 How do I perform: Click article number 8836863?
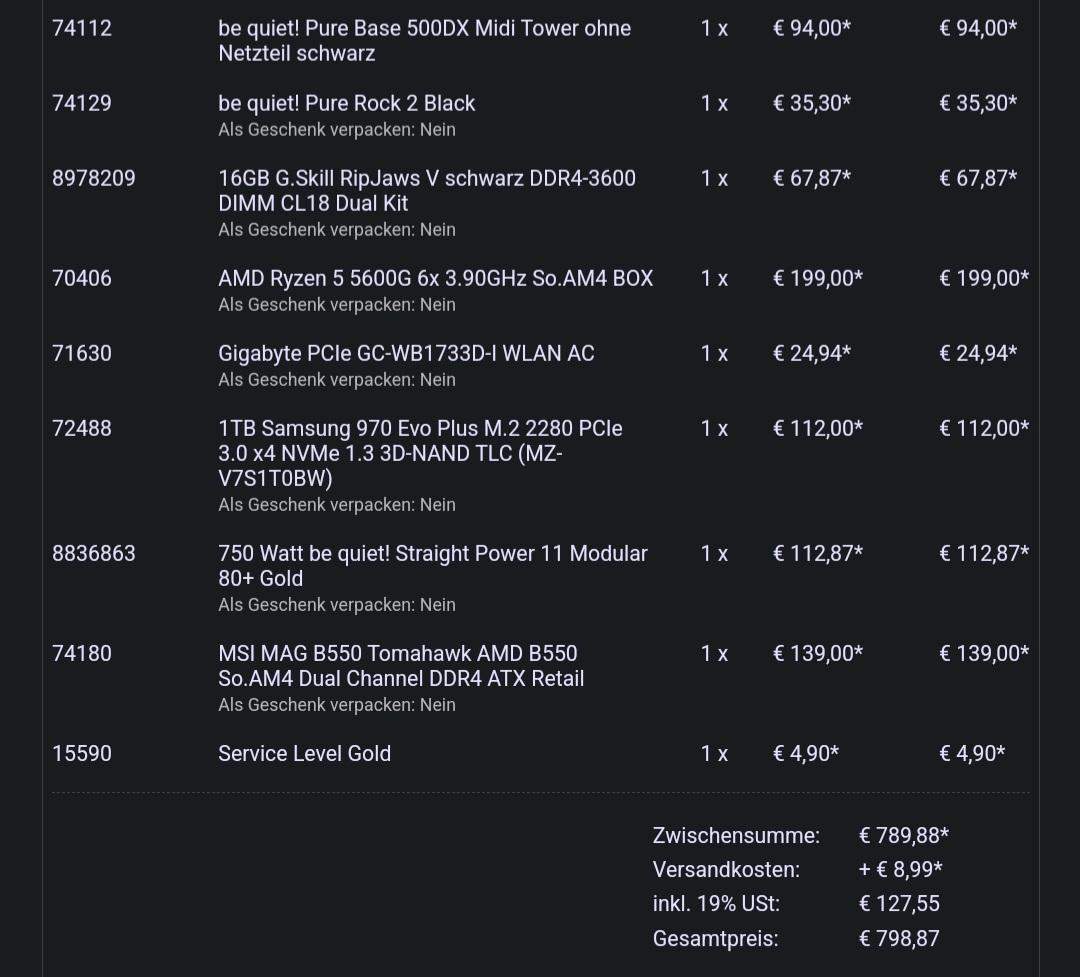pos(94,553)
